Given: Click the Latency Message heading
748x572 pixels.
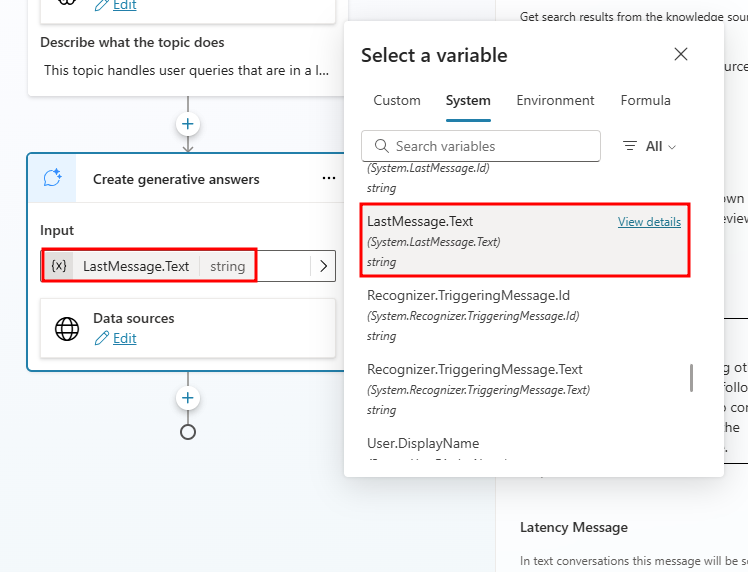Looking at the screenshot, I should point(574,528).
